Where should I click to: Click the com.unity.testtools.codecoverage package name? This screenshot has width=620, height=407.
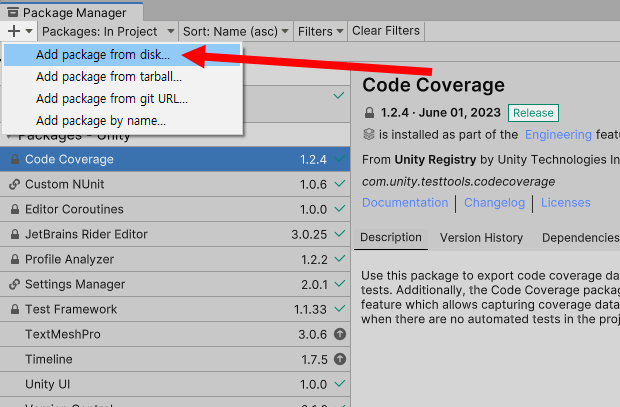(458, 182)
